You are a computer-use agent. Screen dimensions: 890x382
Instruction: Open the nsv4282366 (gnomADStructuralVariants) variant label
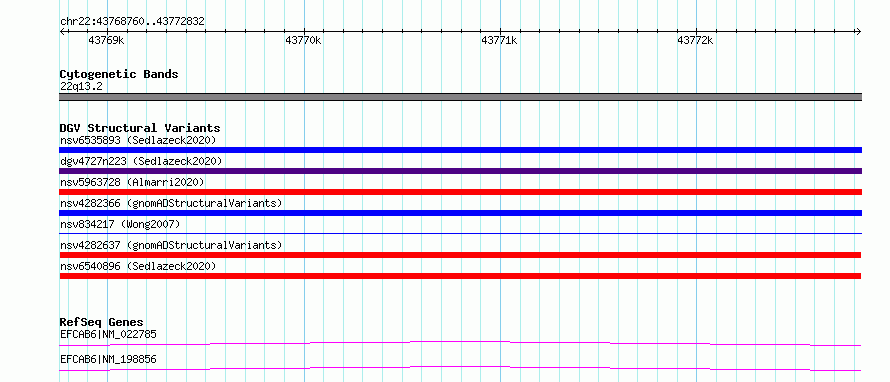coord(171,203)
